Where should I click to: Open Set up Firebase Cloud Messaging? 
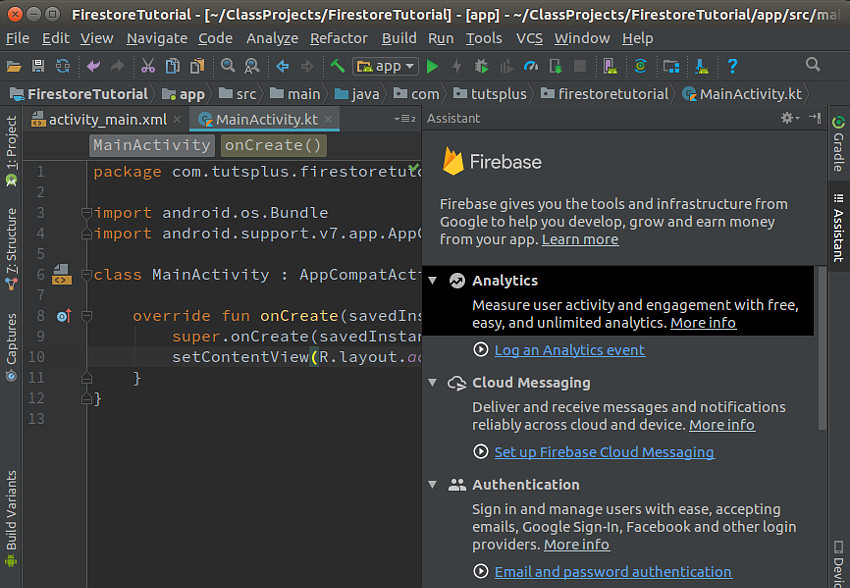point(604,452)
